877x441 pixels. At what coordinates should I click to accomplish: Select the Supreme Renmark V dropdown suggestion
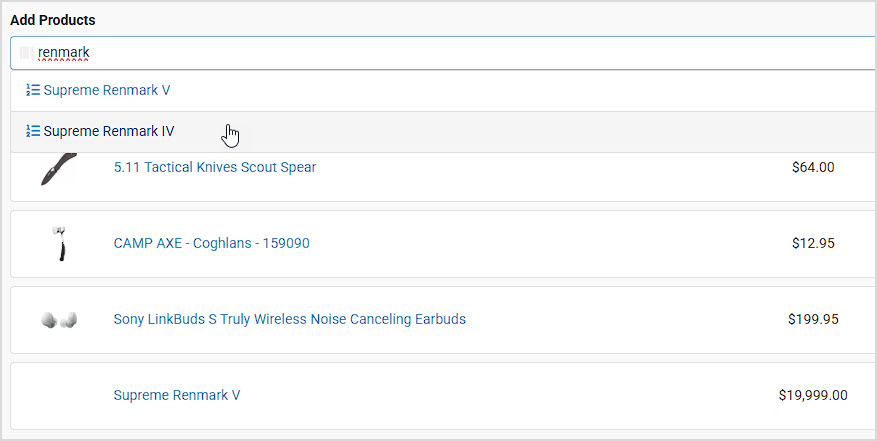tap(443, 91)
